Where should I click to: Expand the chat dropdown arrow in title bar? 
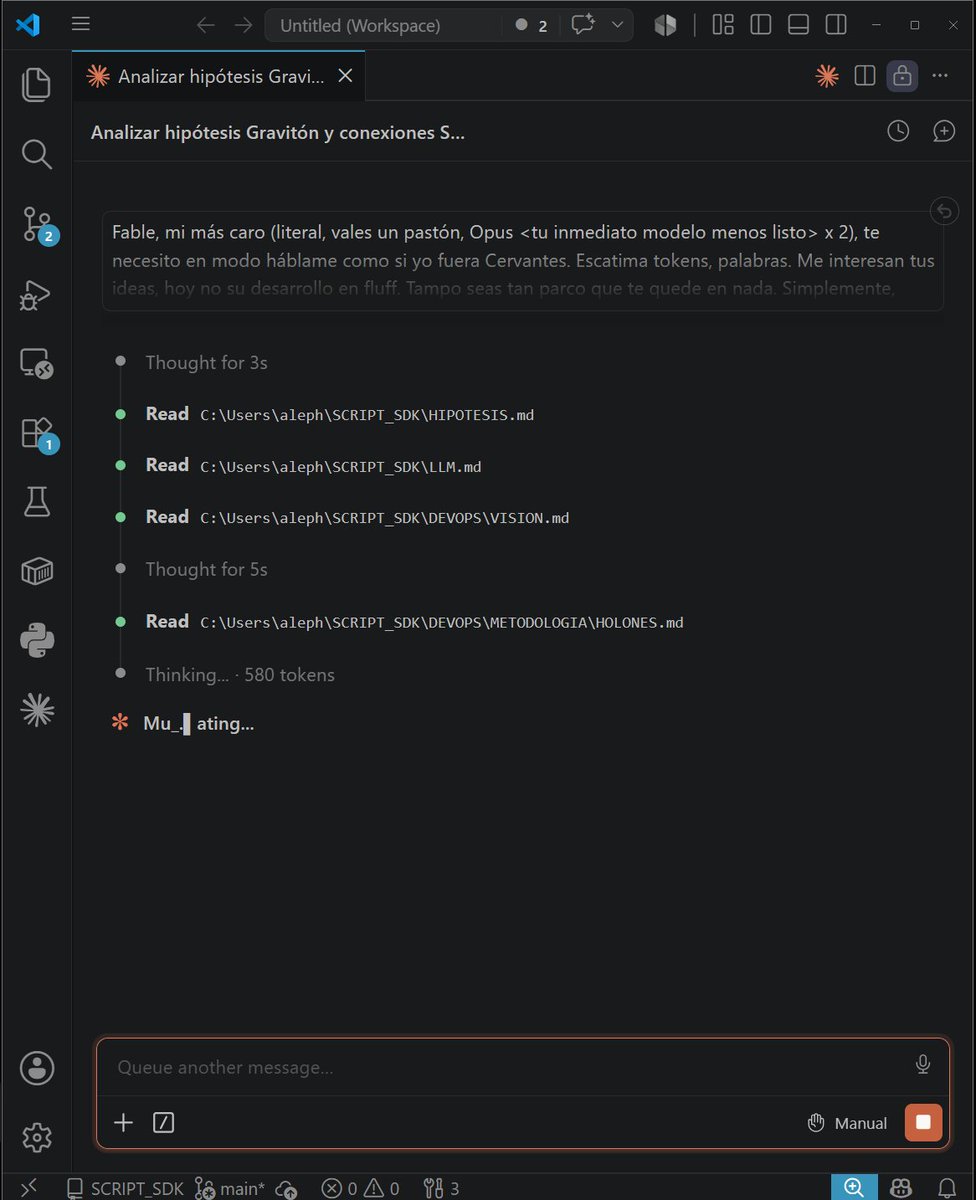617,25
